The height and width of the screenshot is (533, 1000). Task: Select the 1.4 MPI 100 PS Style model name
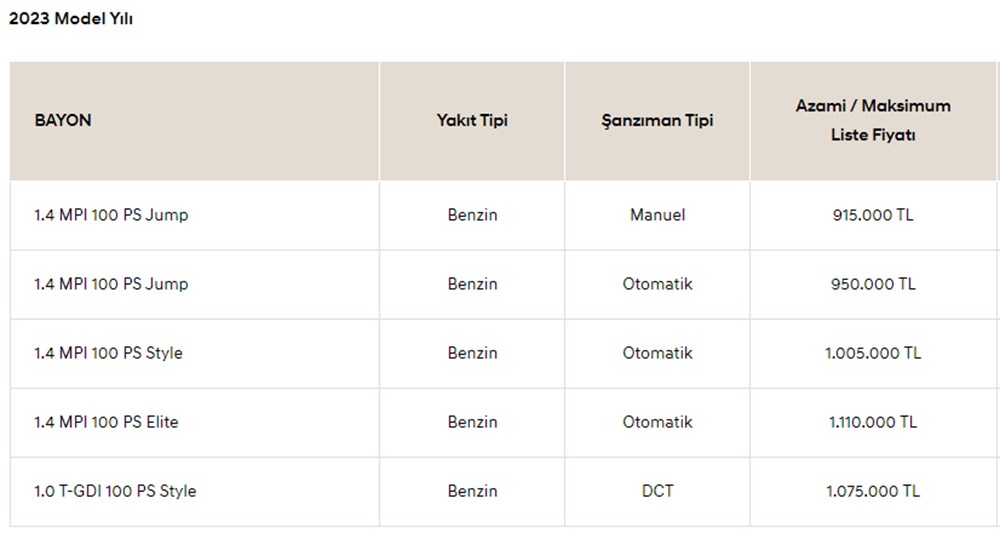108,353
